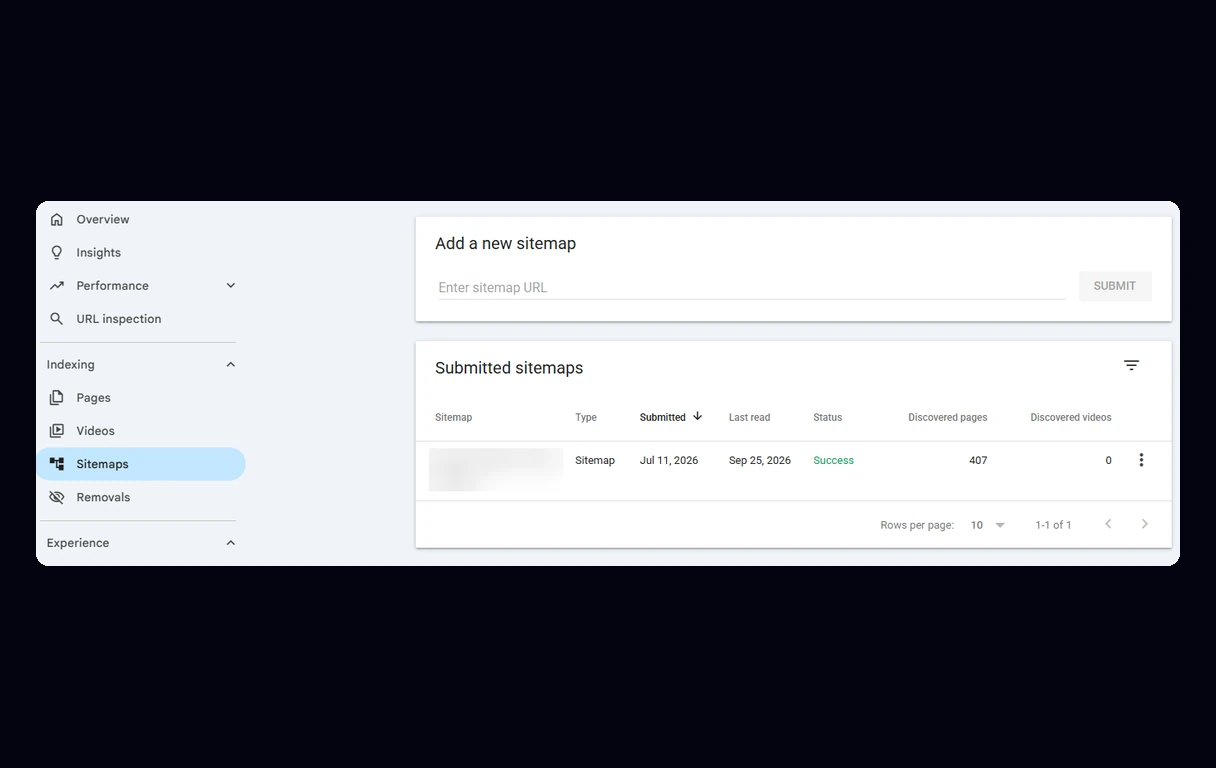Viewport: 1216px width, 768px height.
Task: Click the Insights lightbulb icon
Action: click(x=57, y=252)
